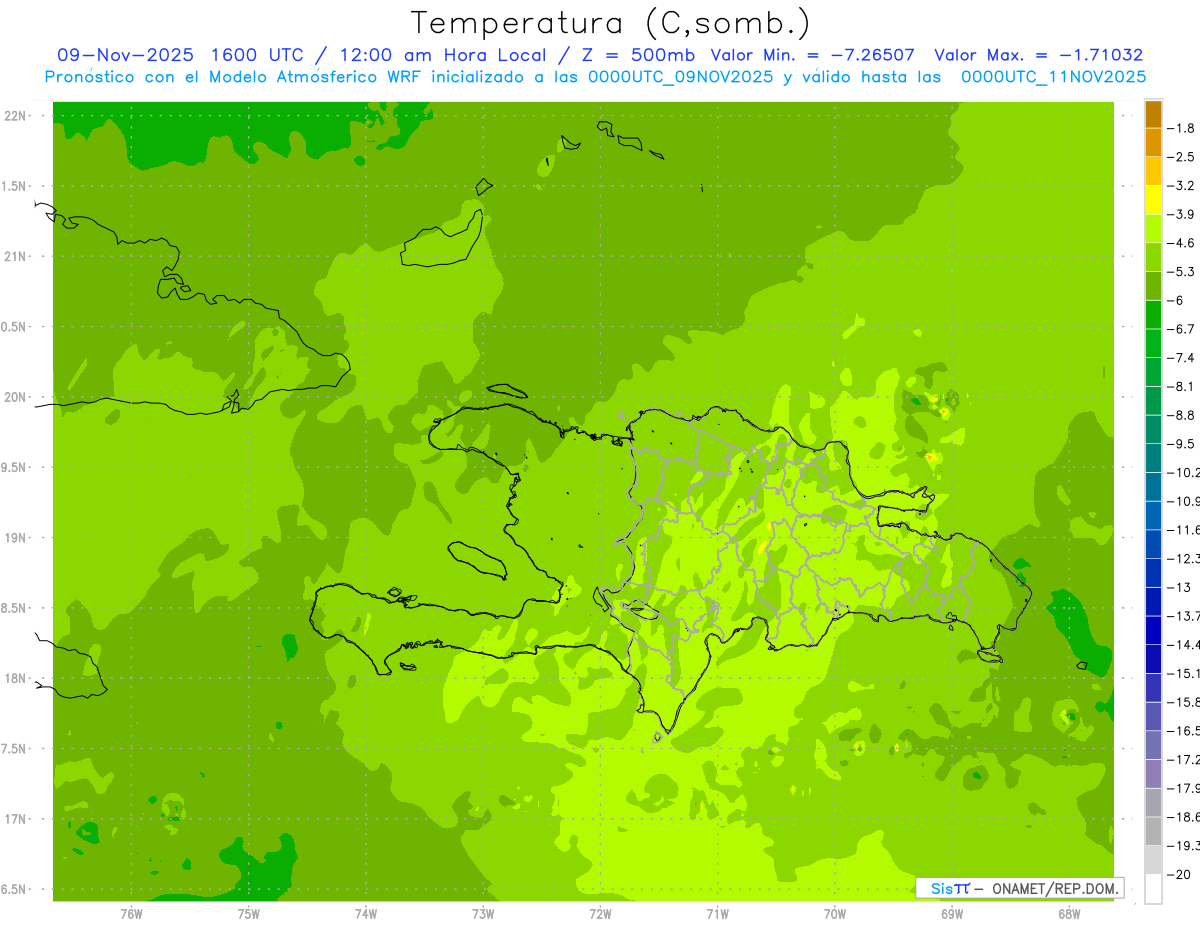Click the "21N" latitude axis label
The image size is (1200, 927).
17,257
